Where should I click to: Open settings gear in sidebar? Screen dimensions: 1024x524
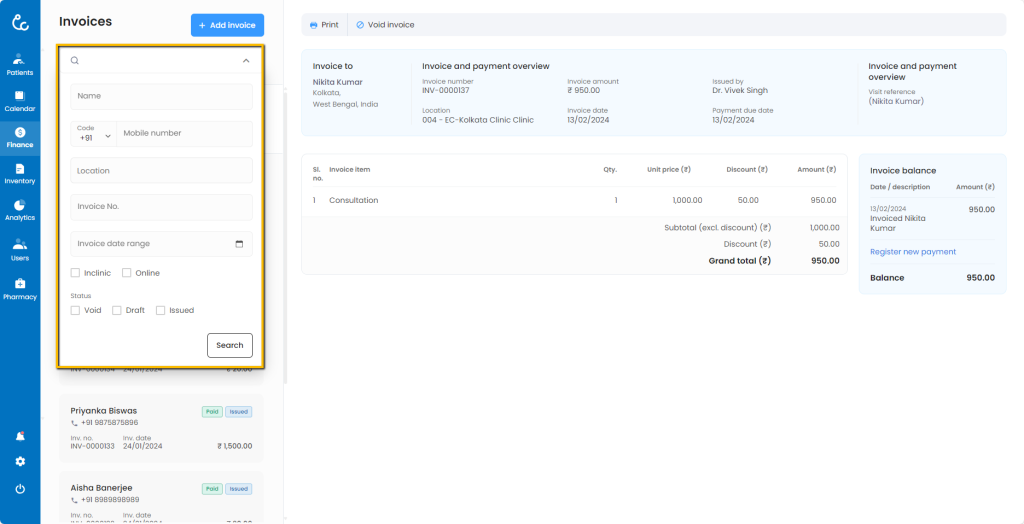(20, 462)
